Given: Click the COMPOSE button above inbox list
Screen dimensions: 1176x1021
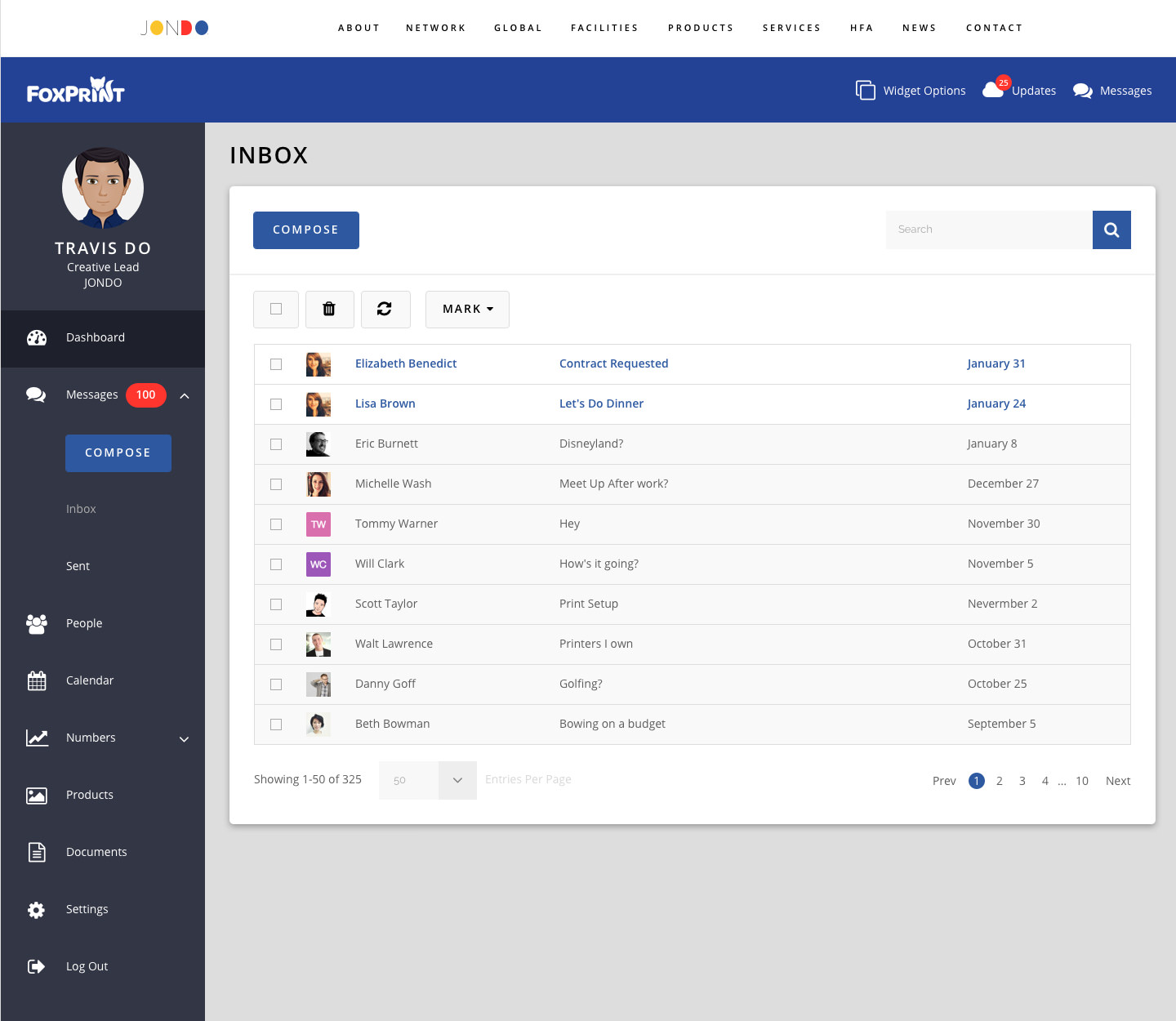Looking at the screenshot, I should point(306,230).
